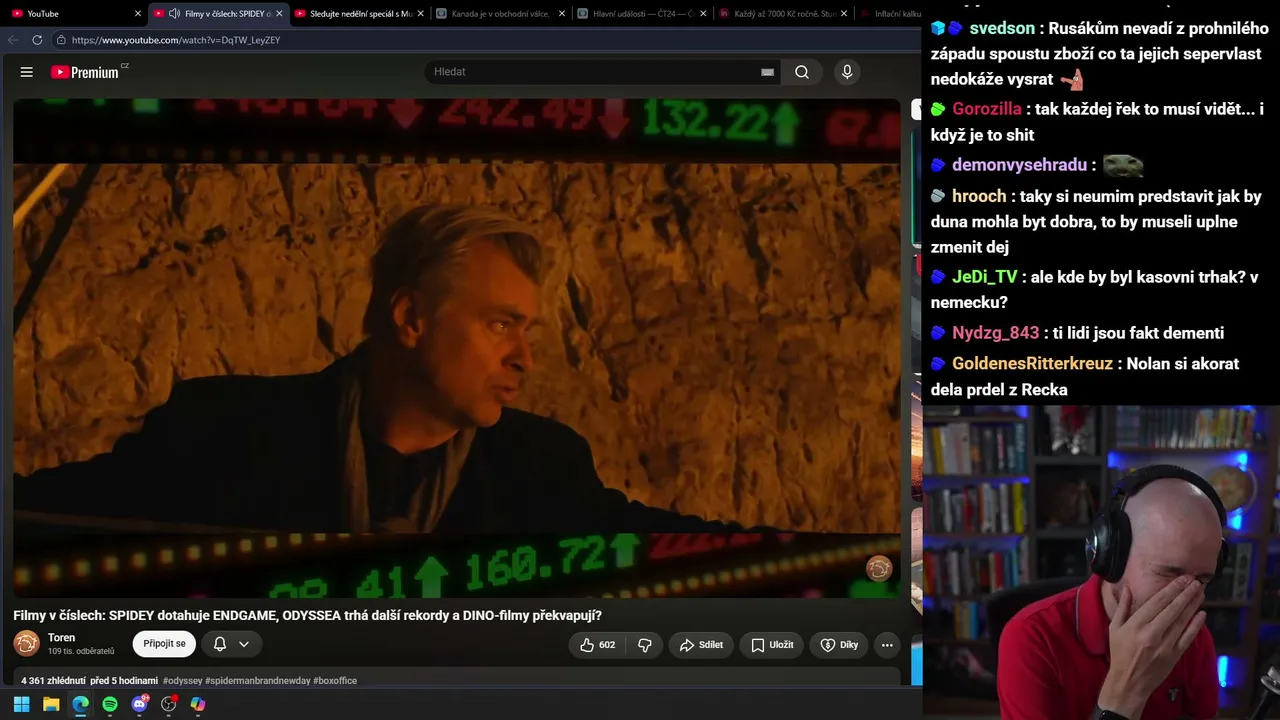Open the taskbar app with red badge
Screen dimensions: 1280x720
point(169,704)
